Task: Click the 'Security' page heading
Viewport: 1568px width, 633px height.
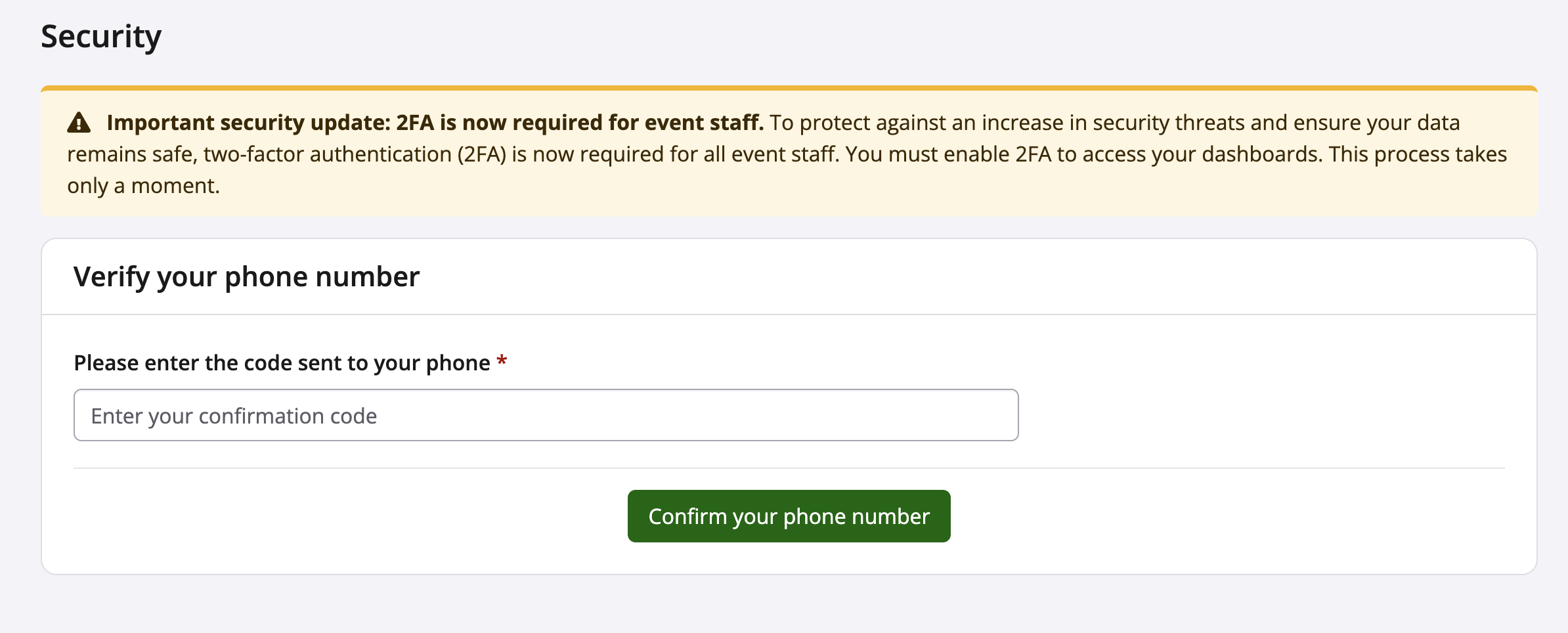Action: [101, 36]
